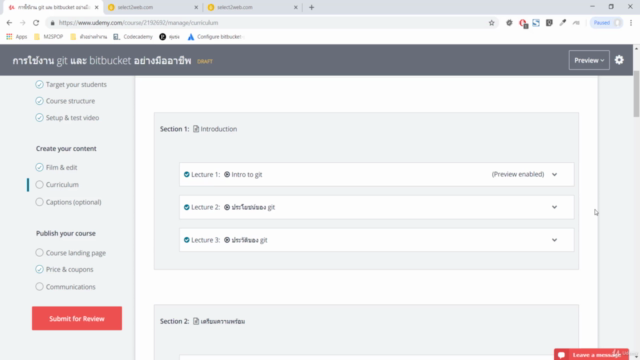Close the Udemy course tab

coord(96,7)
